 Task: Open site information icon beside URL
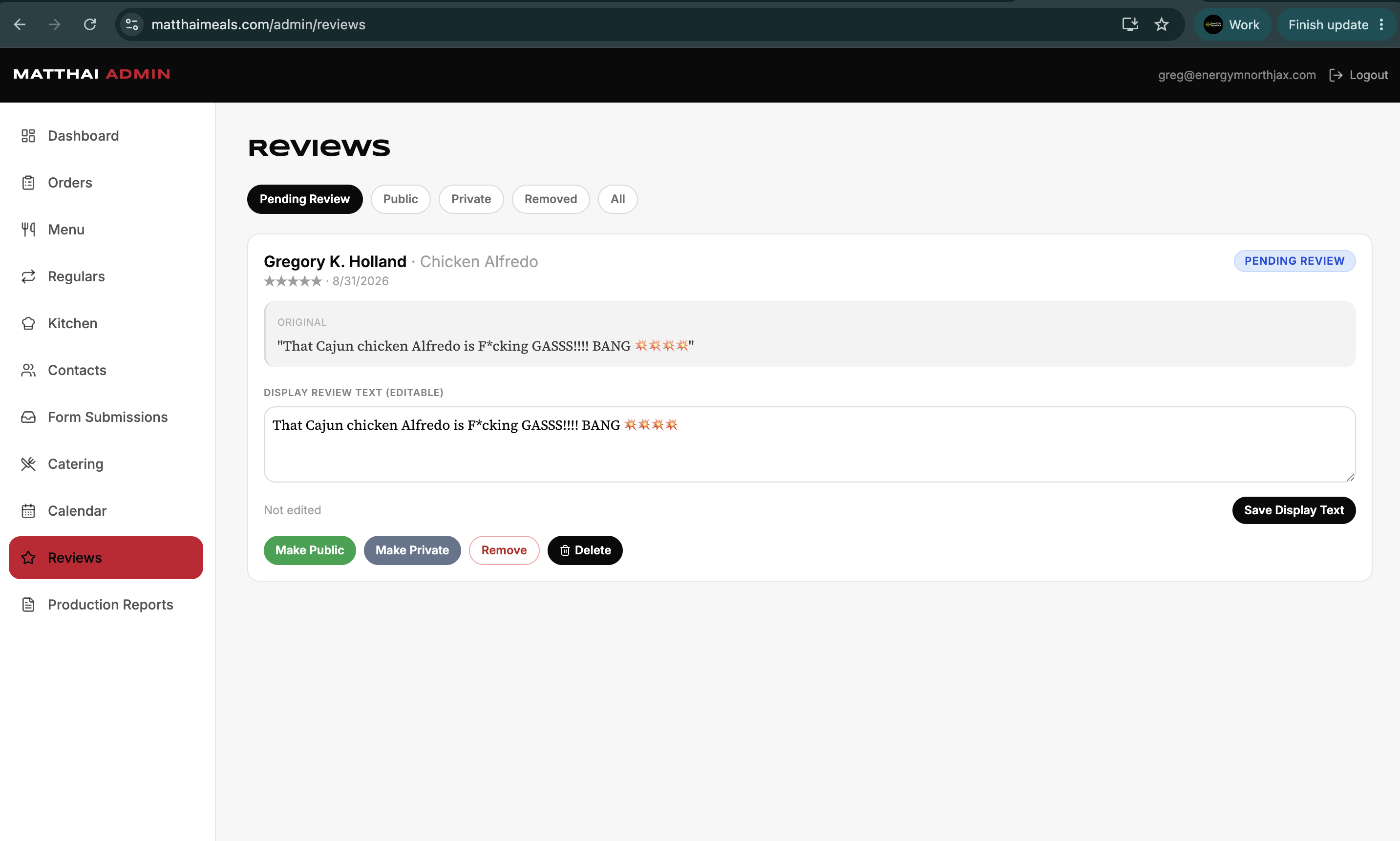click(x=132, y=24)
